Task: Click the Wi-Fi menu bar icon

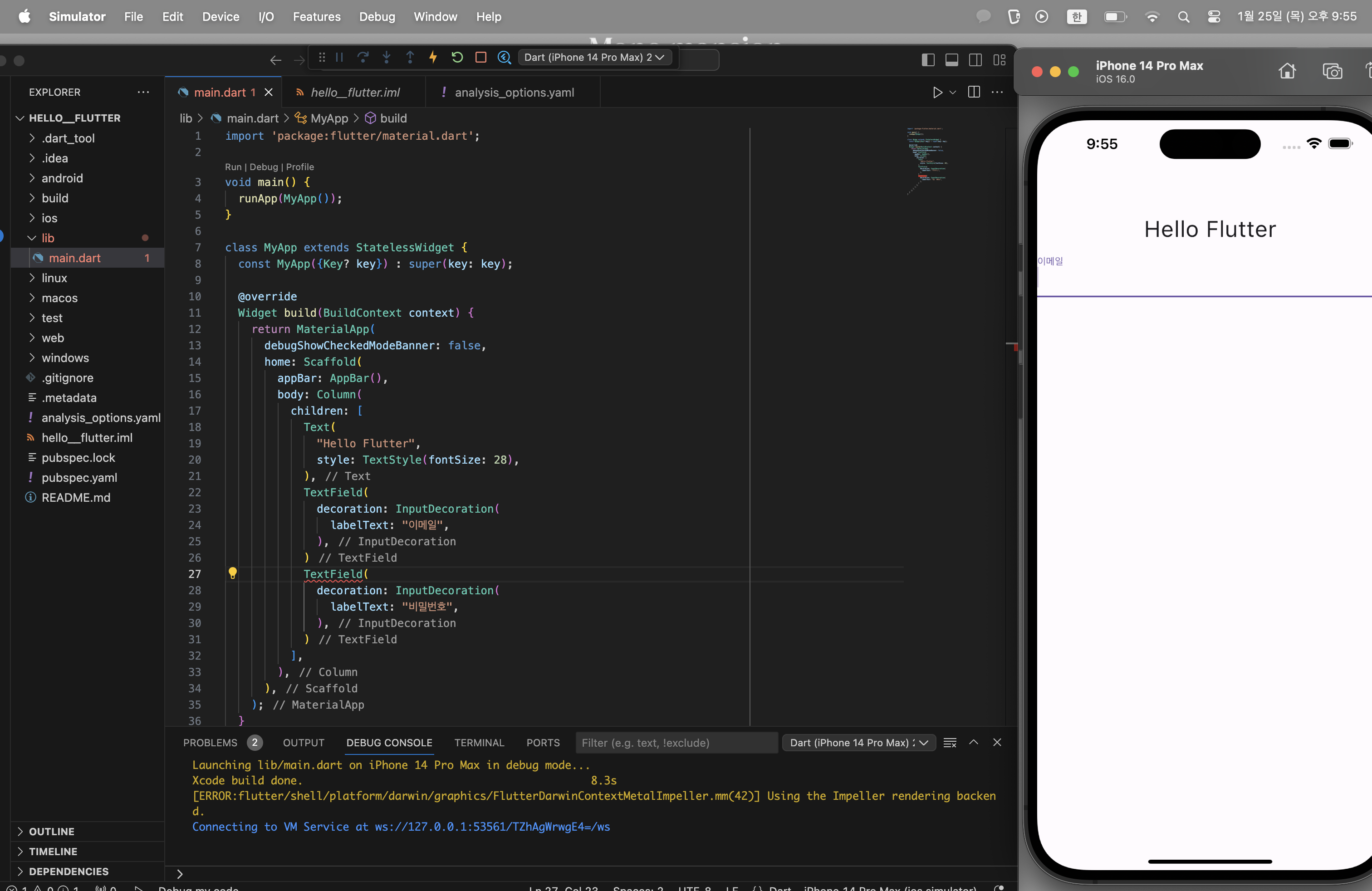Action: click(x=1152, y=17)
